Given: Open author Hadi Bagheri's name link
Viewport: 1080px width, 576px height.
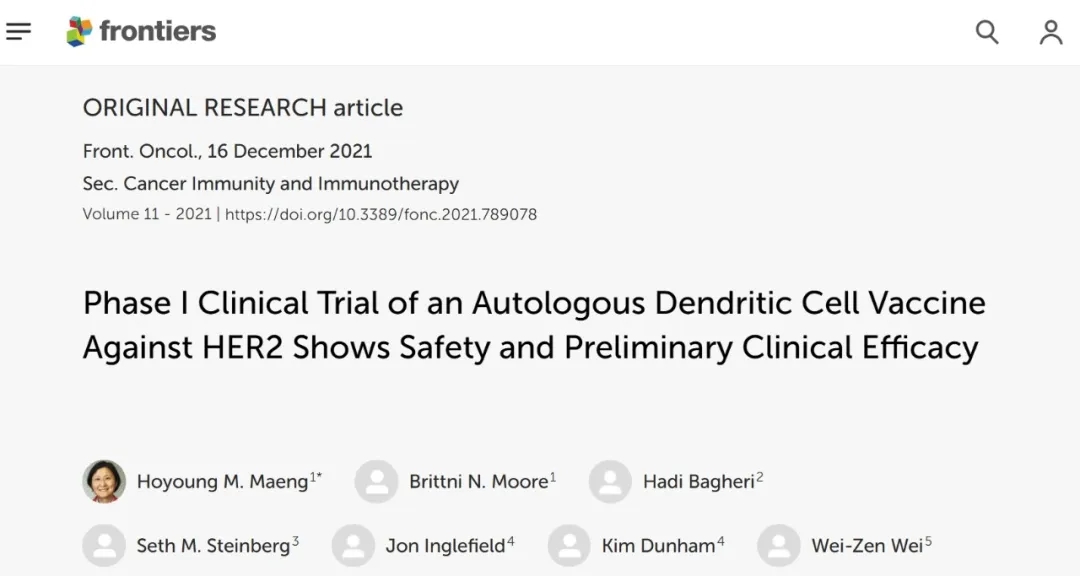Looking at the screenshot, I should click(x=698, y=482).
